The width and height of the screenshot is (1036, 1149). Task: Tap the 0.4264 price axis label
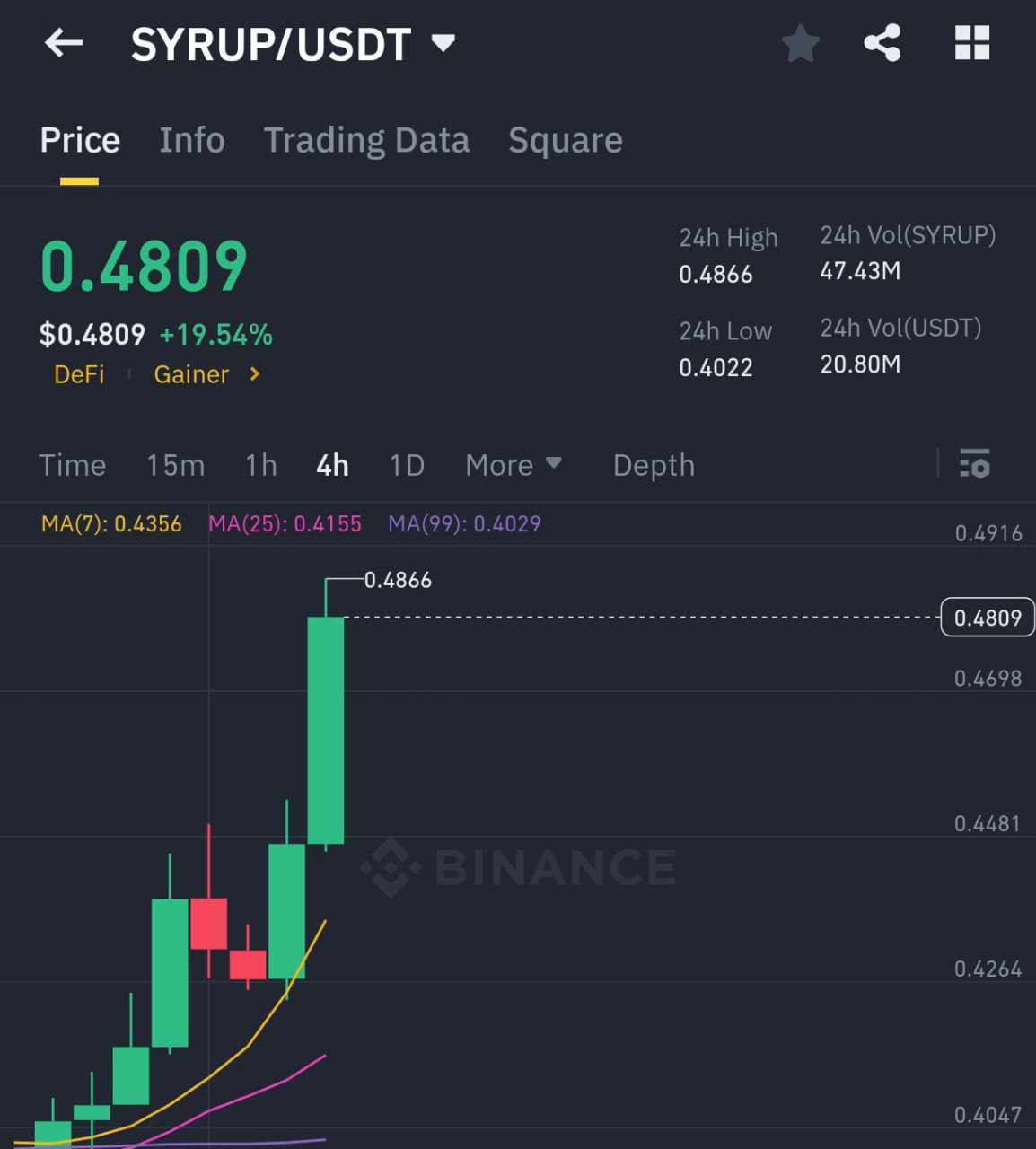coord(988,969)
